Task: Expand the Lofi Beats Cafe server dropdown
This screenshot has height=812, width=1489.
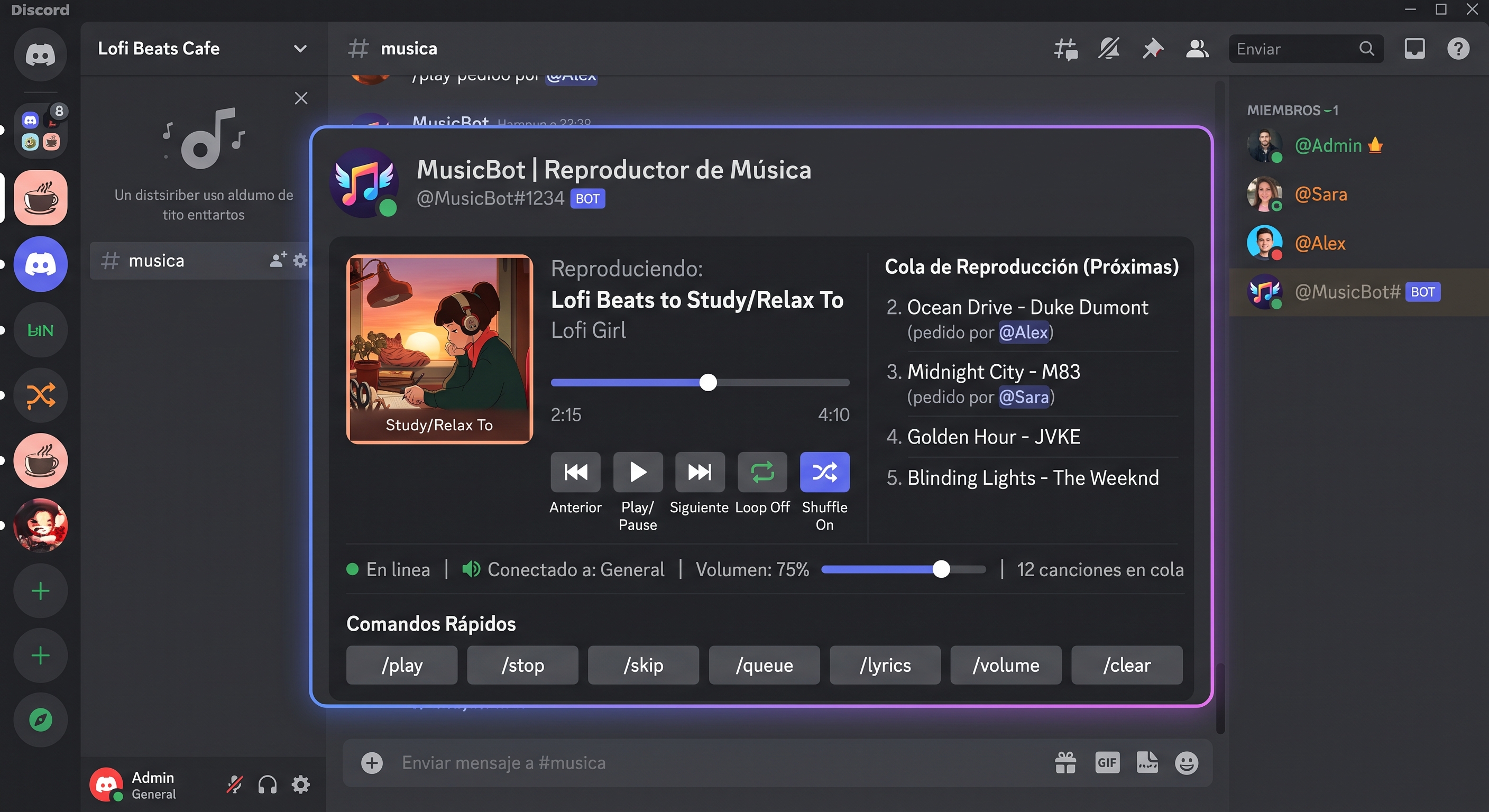Action: [x=300, y=49]
